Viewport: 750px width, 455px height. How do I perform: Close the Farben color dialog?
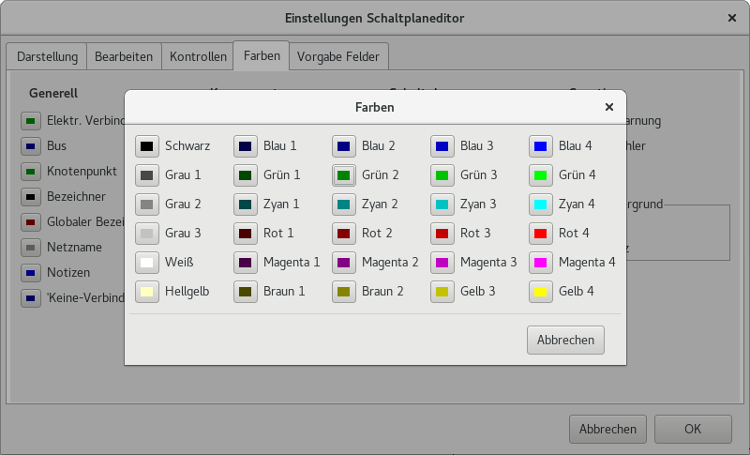tap(609, 107)
